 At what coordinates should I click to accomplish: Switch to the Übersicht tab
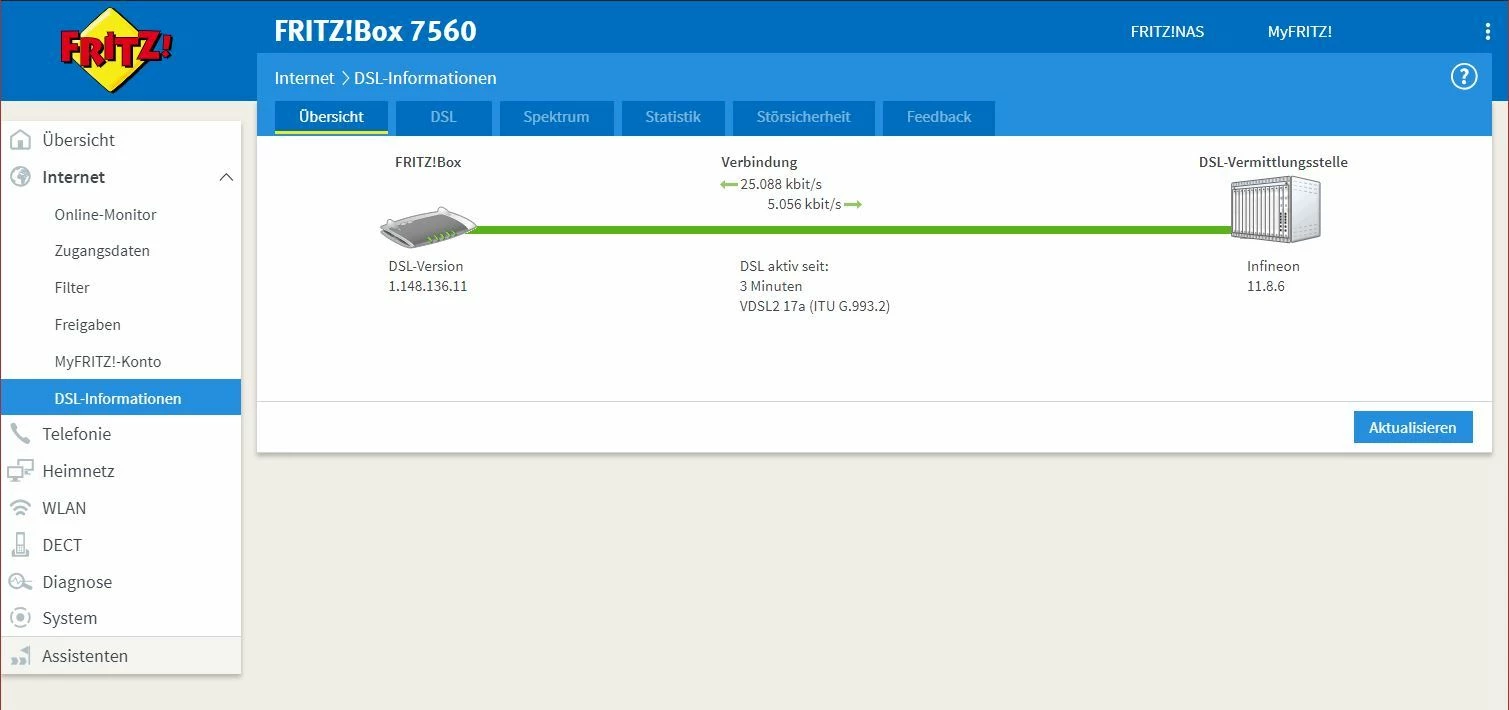331,117
